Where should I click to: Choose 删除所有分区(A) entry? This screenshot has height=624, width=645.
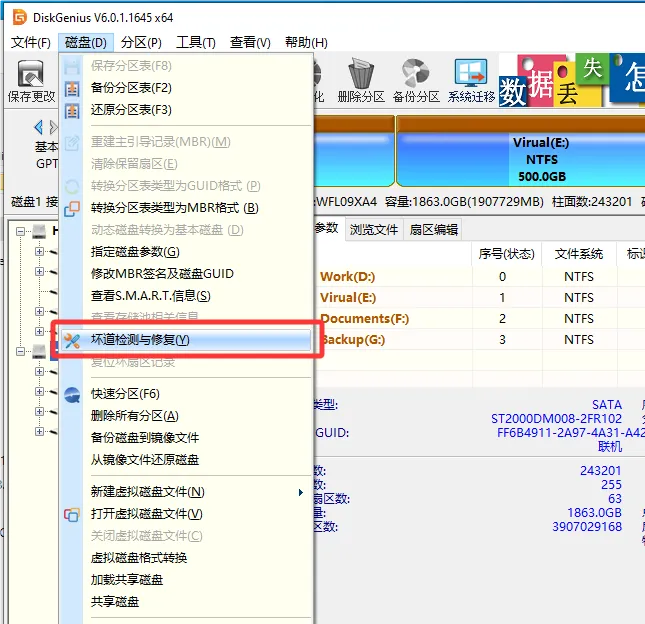tap(186, 416)
